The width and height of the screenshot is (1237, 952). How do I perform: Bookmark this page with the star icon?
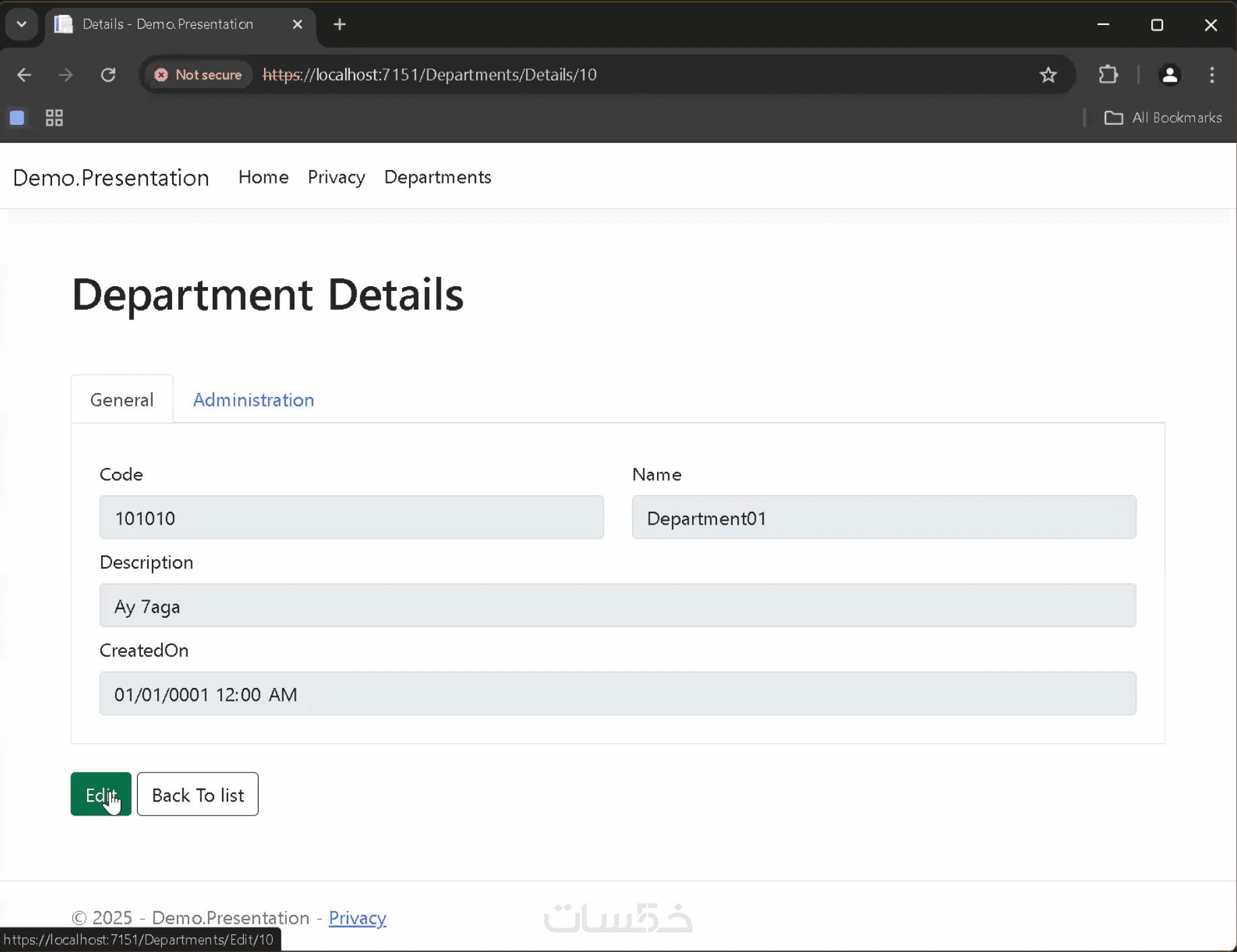[x=1048, y=75]
